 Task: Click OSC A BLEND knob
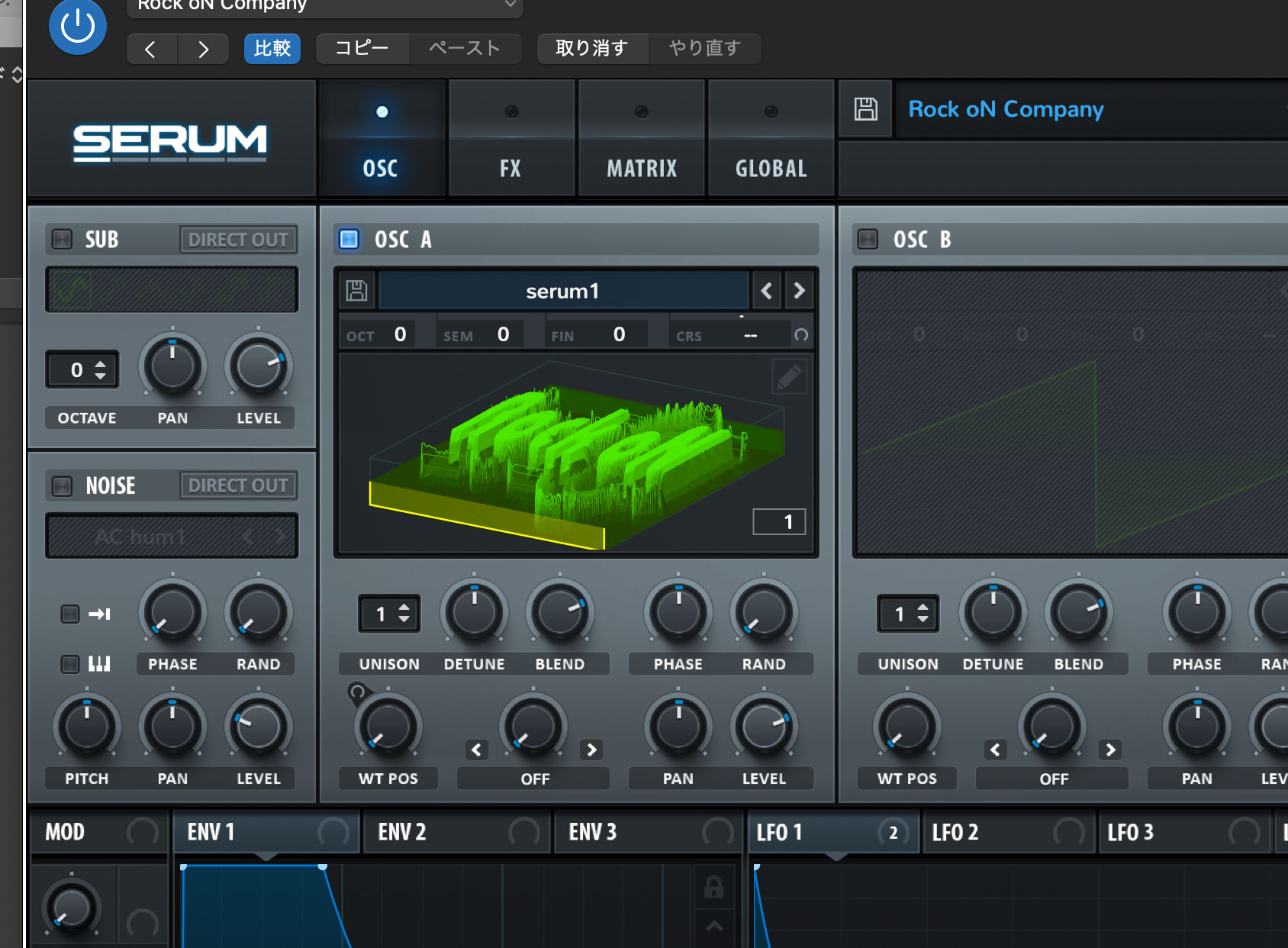pos(560,612)
